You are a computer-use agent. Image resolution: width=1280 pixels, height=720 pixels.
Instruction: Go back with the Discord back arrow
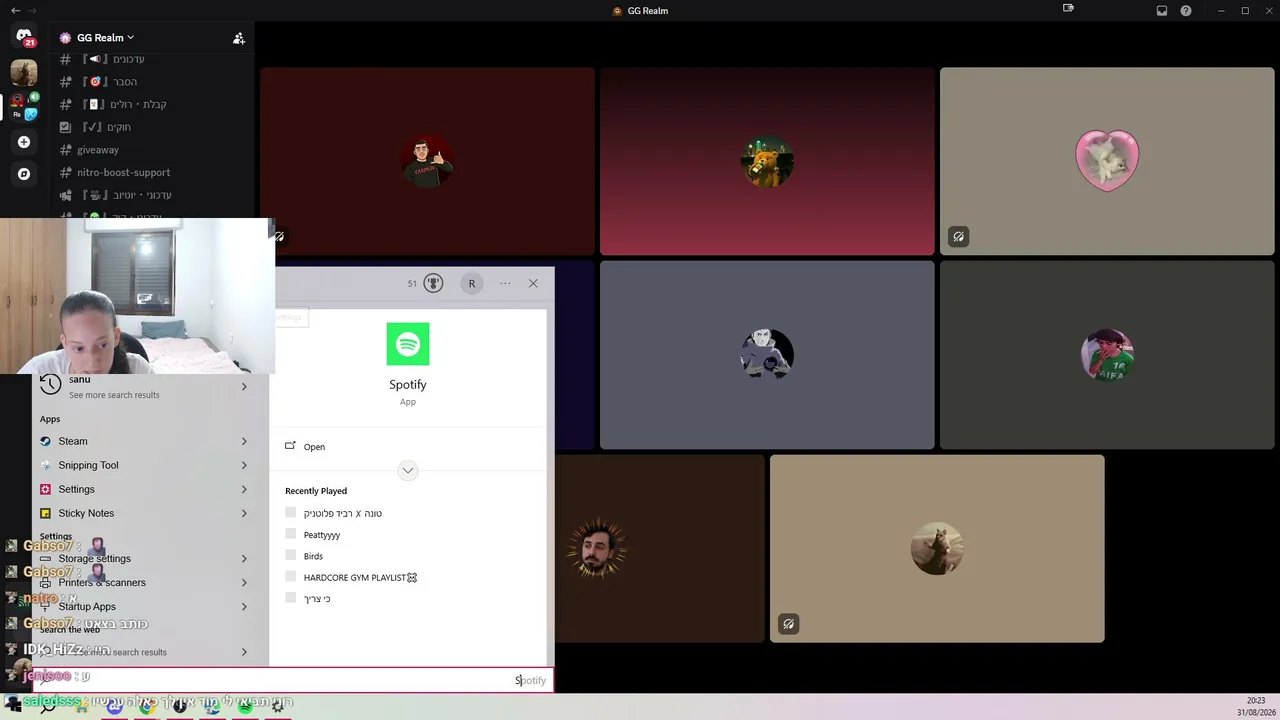(16, 11)
